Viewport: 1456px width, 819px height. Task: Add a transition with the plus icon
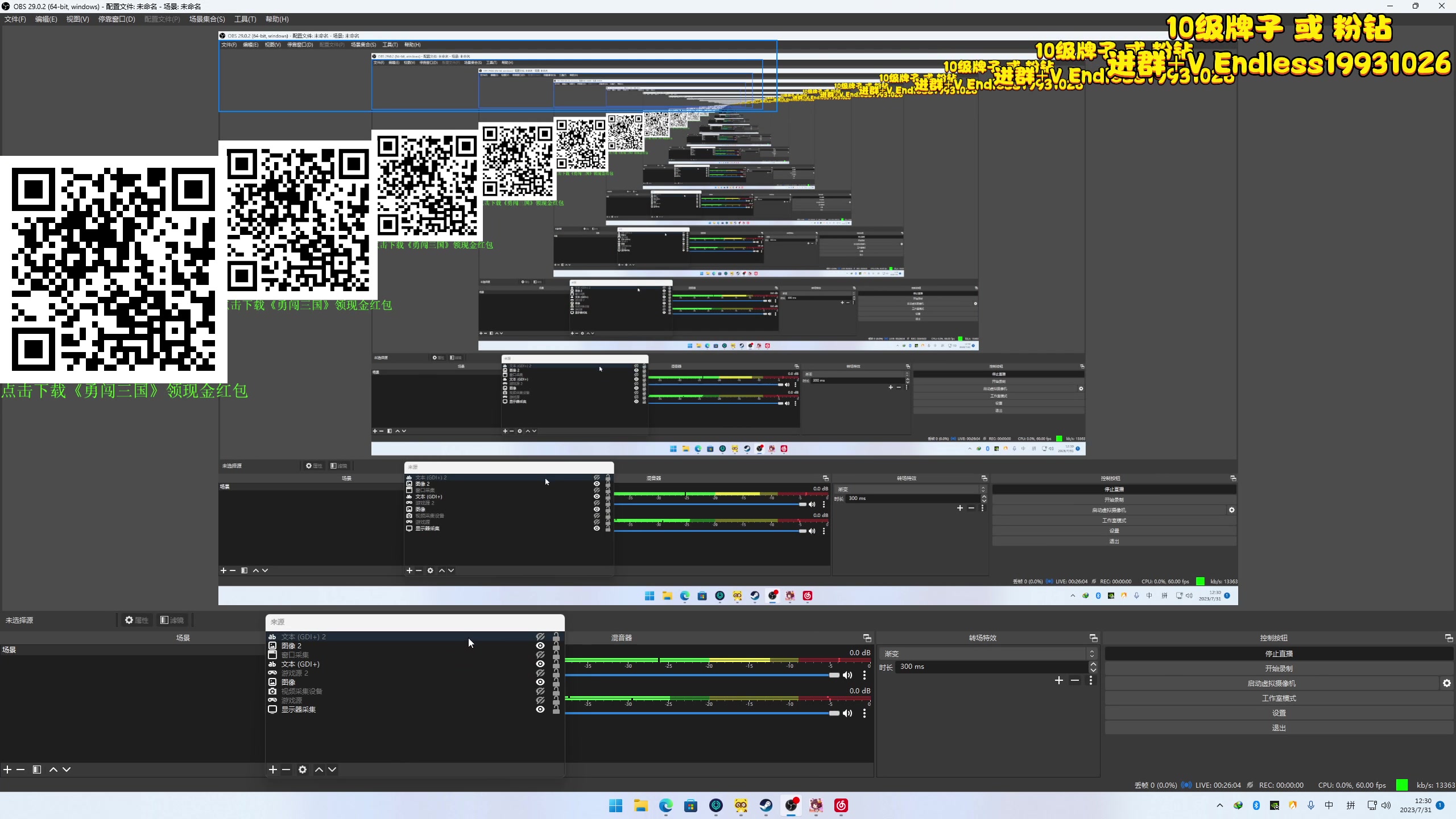[x=1059, y=680]
